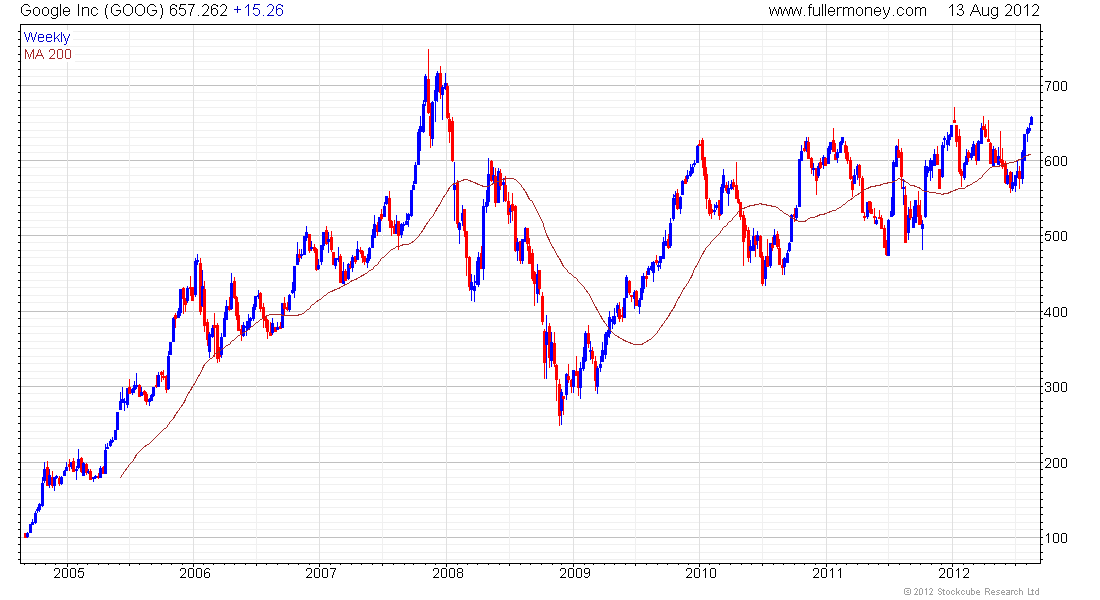This screenshot has width=1100, height=600.
Task: Open the www.fullermoney.com link text
Action: (x=847, y=11)
